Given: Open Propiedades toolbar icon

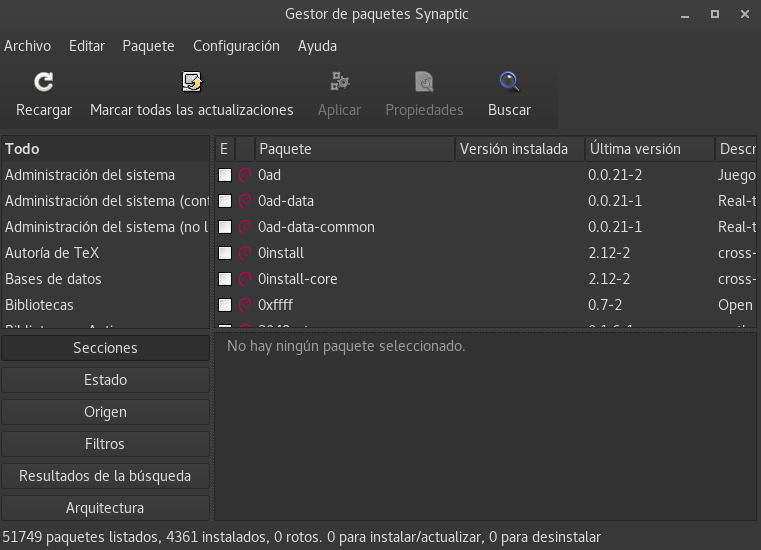Looking at the screenshot, I should pos(424,82).
